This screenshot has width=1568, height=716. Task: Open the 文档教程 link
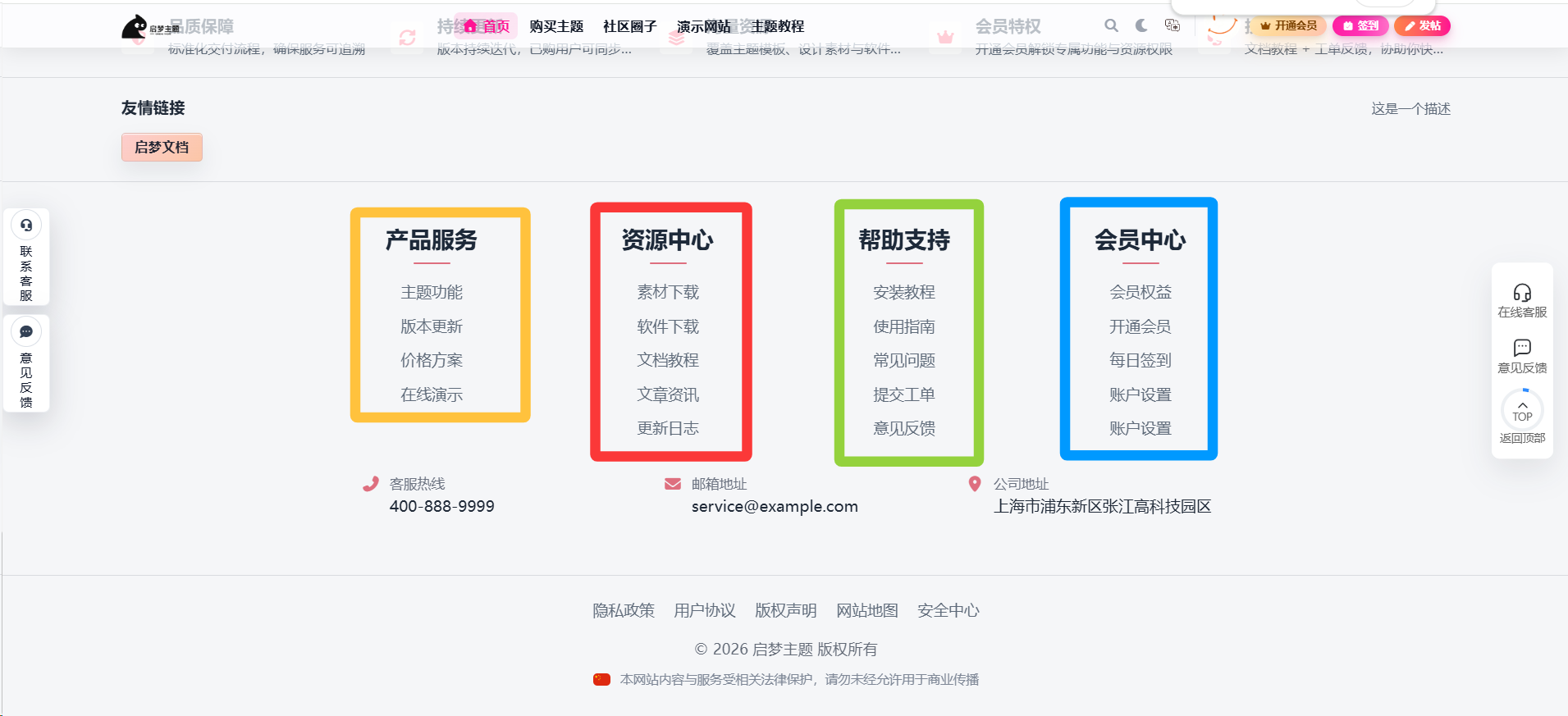668,360
